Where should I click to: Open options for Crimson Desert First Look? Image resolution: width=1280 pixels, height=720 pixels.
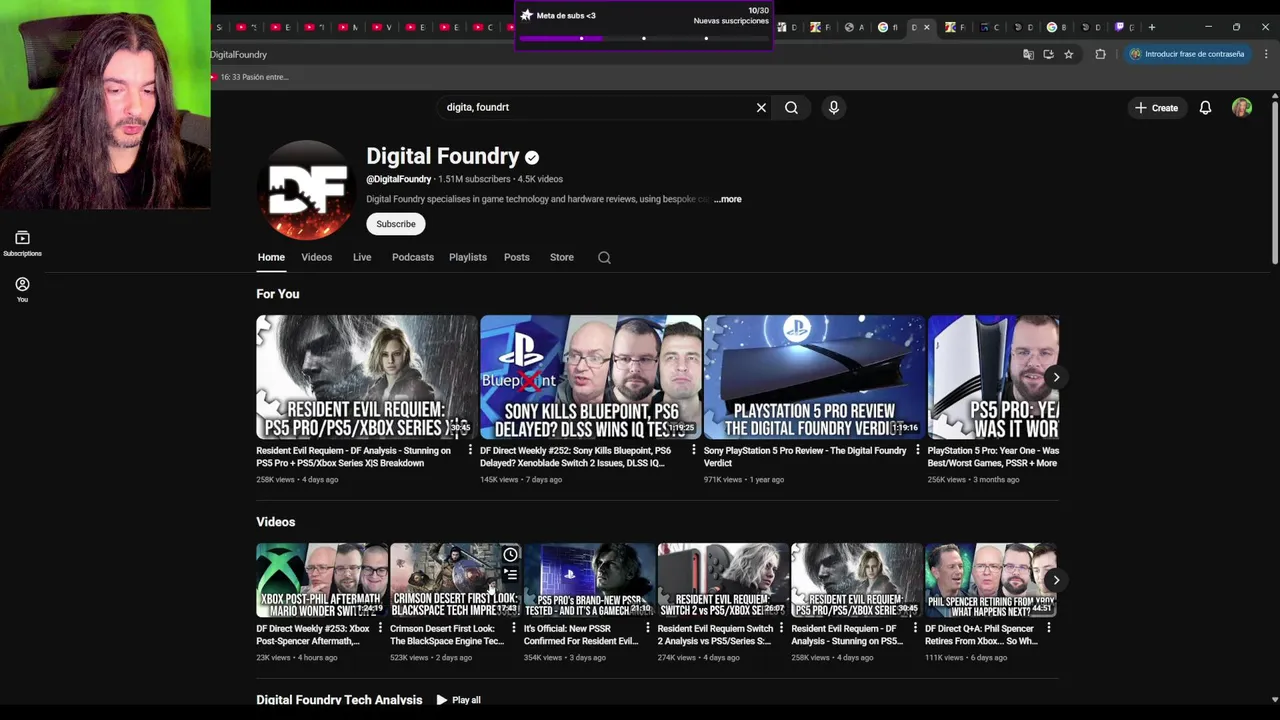(514, 629)
